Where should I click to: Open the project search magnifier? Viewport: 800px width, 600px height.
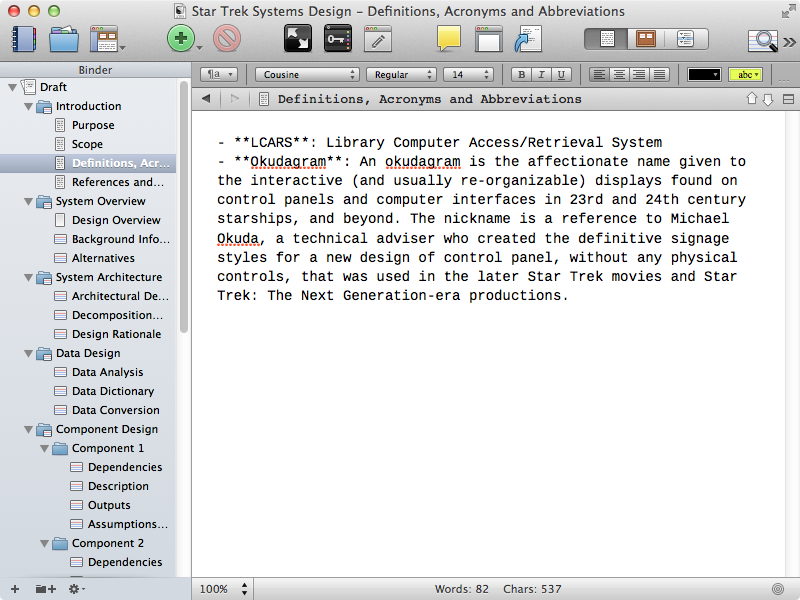[763, 40]
